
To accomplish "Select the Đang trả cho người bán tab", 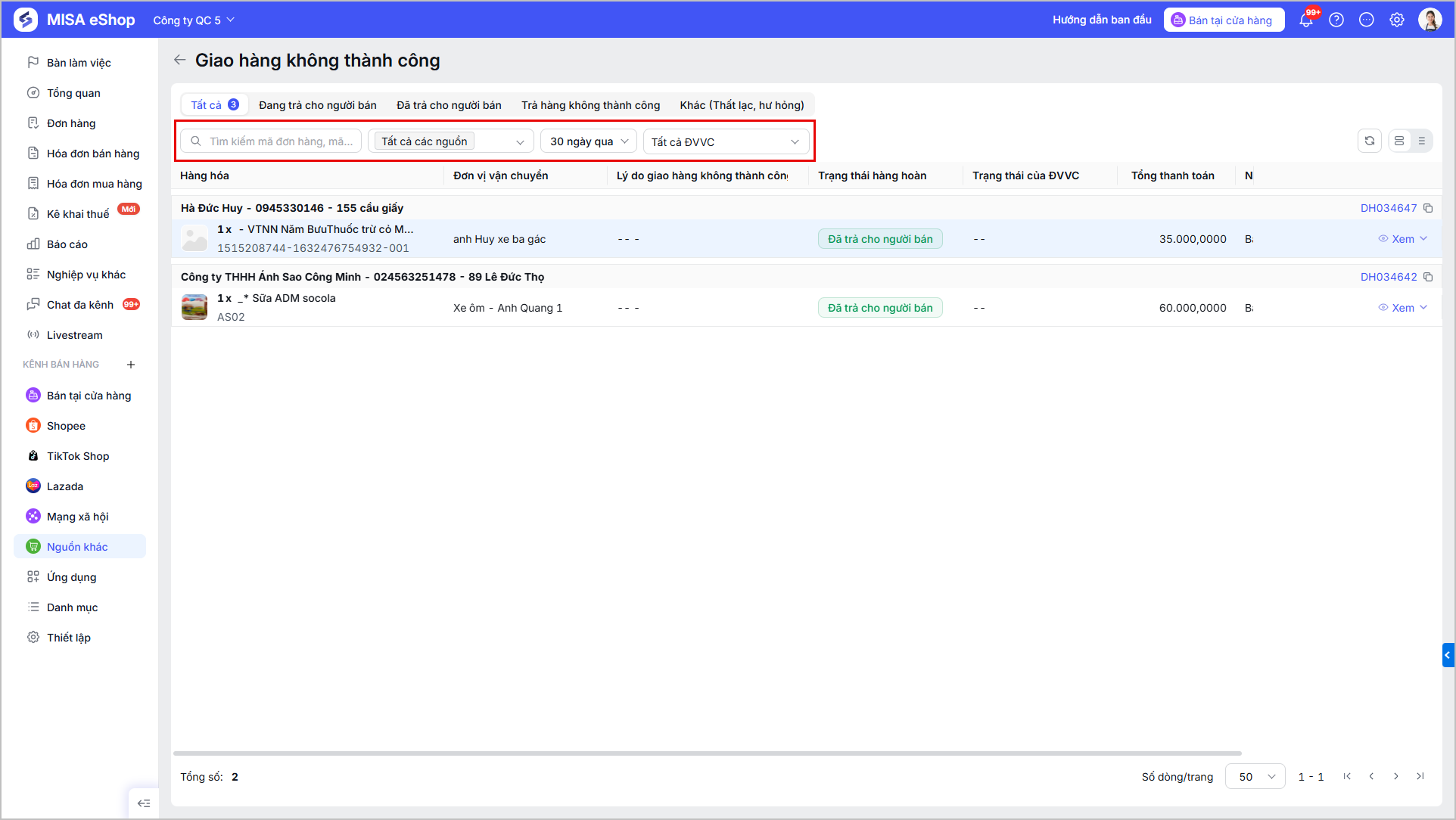I will pos(318,105).
